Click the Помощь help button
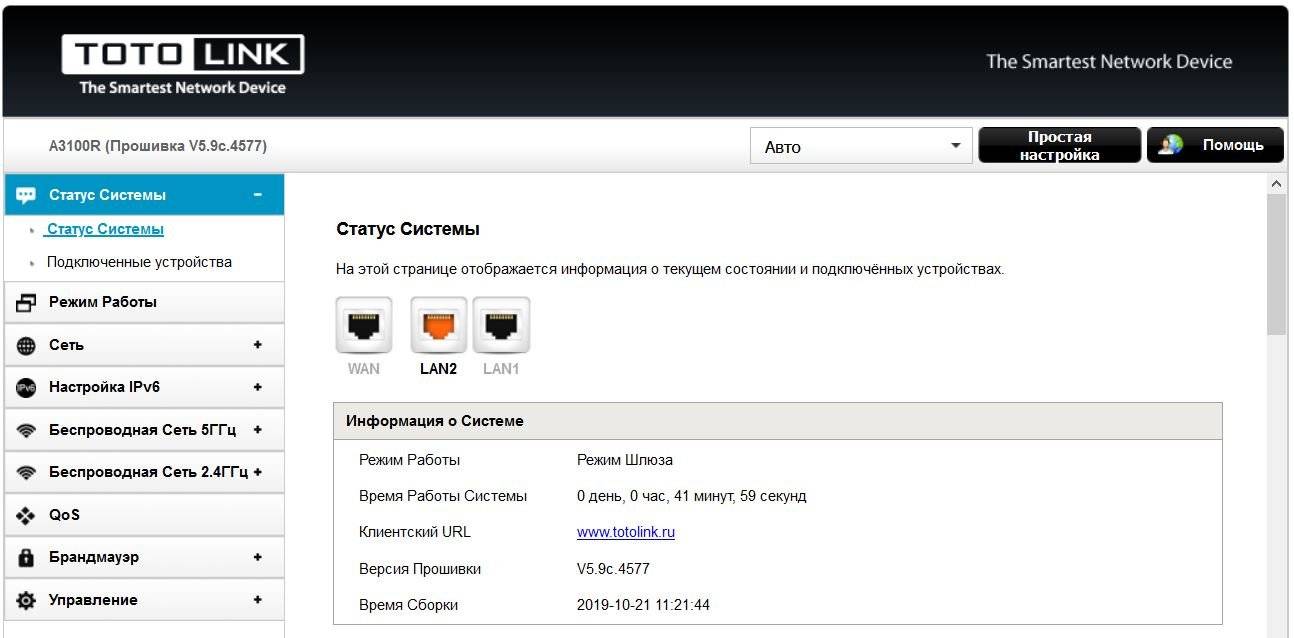Viewport: 1294px width, 638px height. pyautogui.click(x=1214, y=145)
